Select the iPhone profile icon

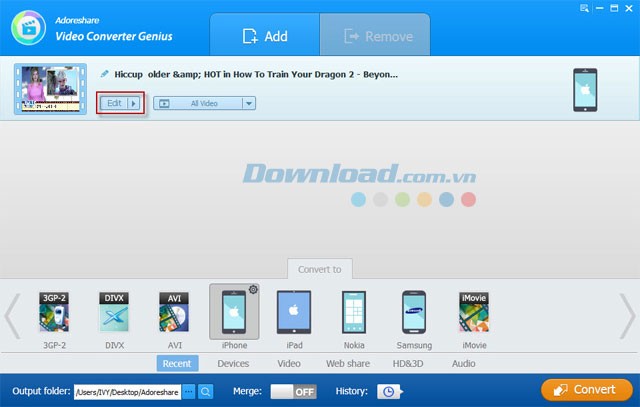point(234,312)
